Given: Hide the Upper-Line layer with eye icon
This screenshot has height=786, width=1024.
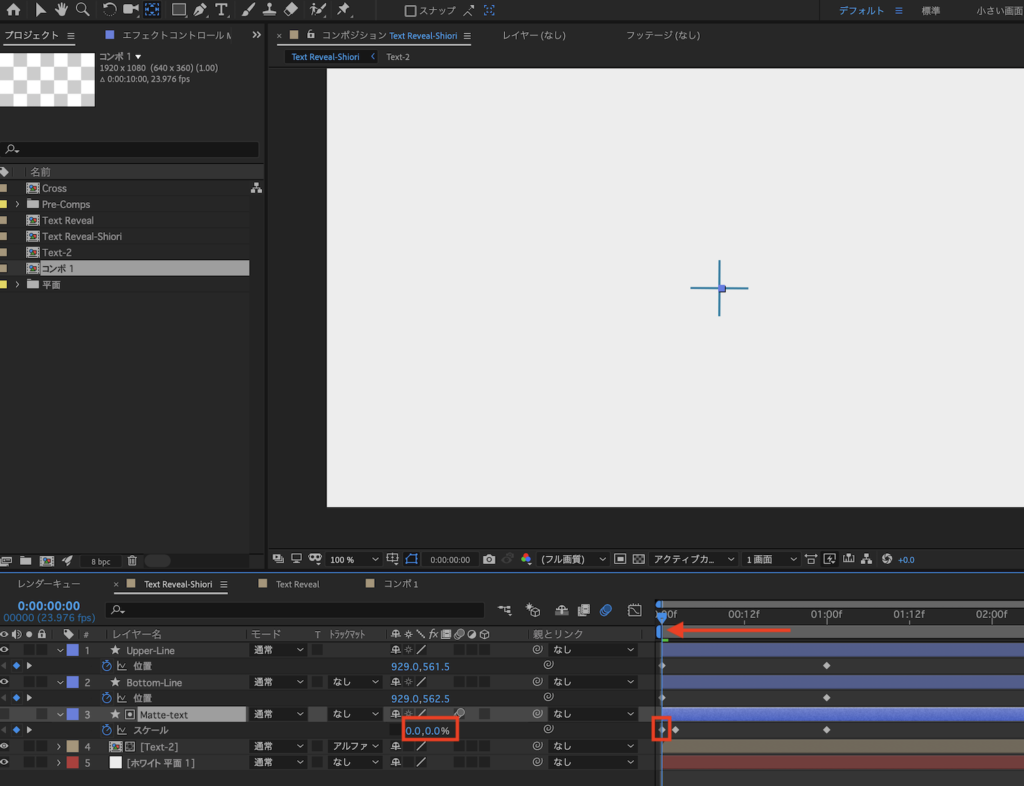Looking at the screenshot, I should [5, 650].
